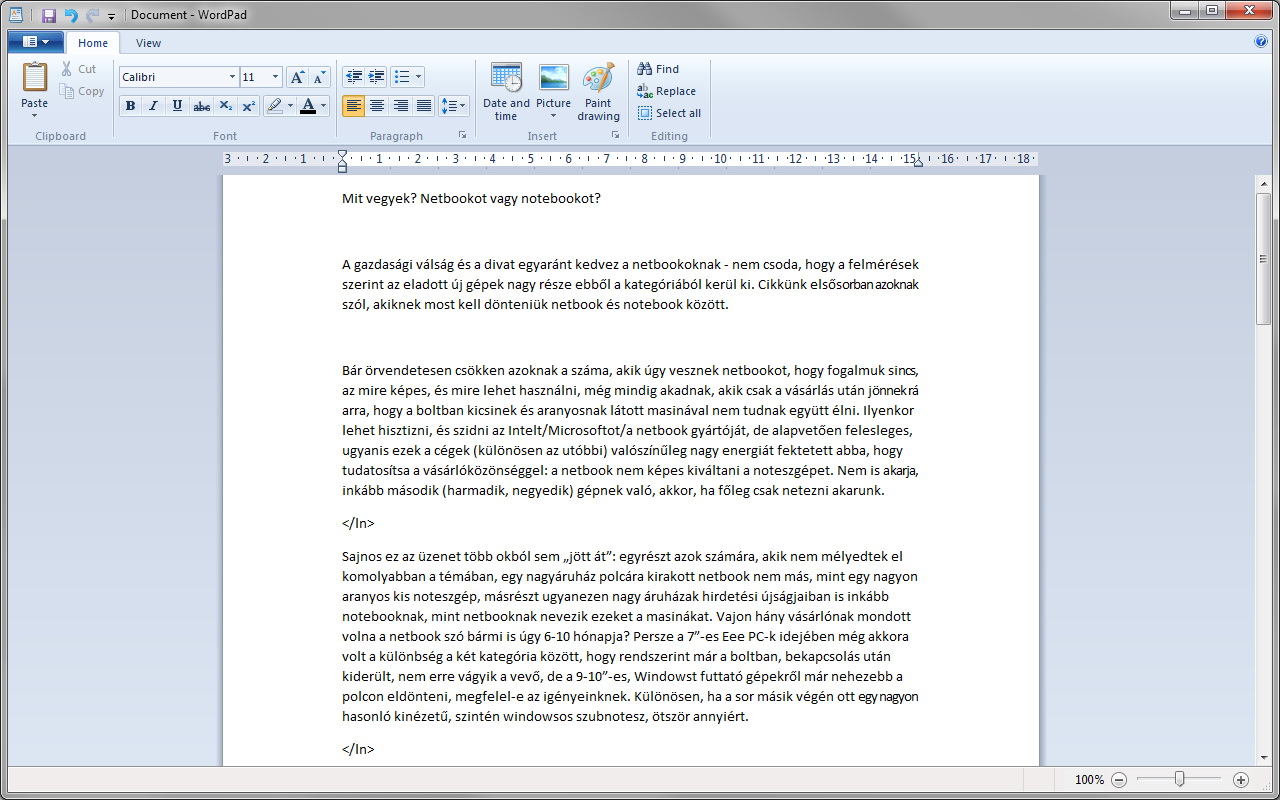
Task: Open the Insert object dialog launcher
Action: pyautogui.click(x=615, y=135)
